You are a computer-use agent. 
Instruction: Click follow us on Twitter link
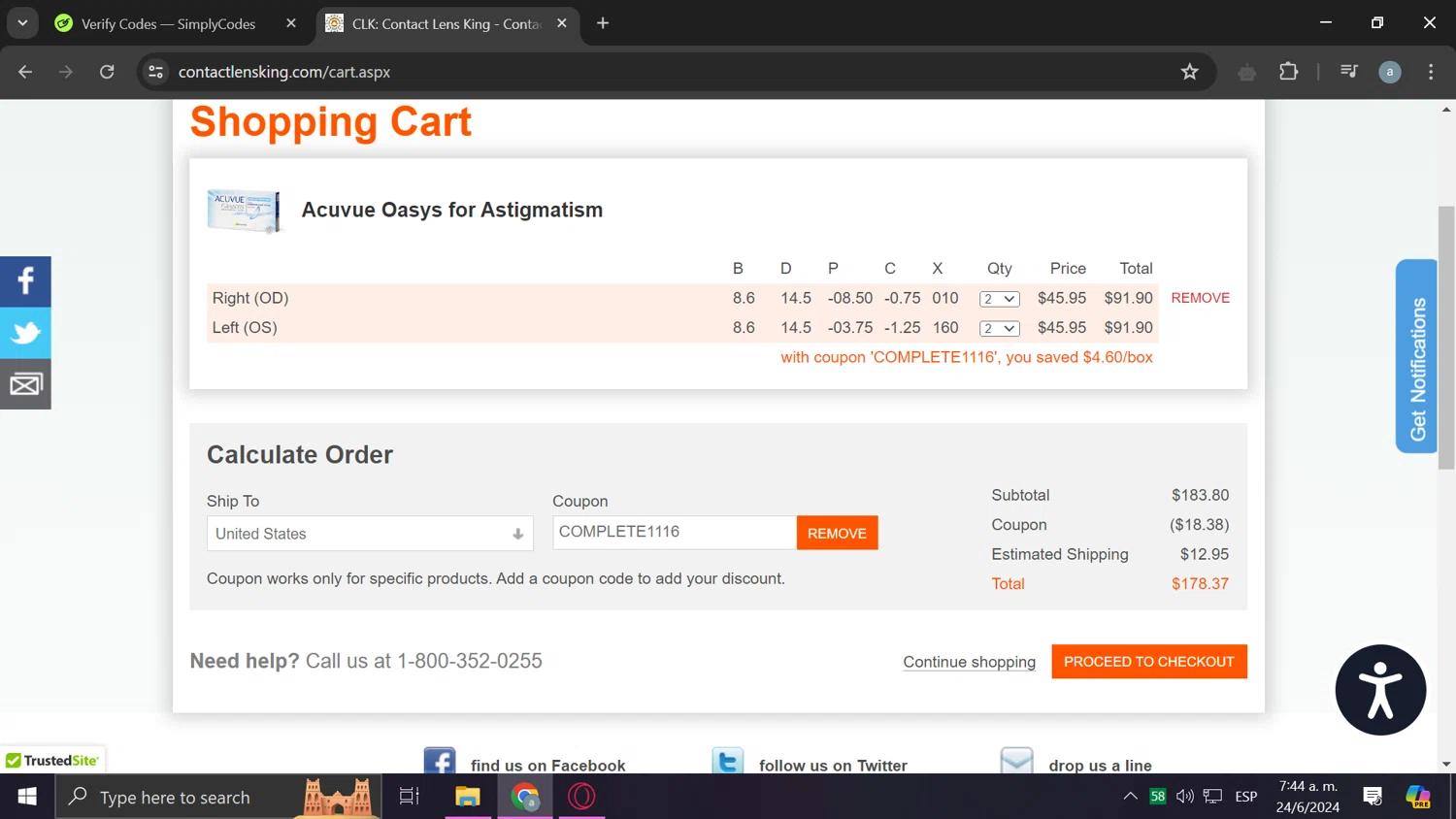click(833, 765)
